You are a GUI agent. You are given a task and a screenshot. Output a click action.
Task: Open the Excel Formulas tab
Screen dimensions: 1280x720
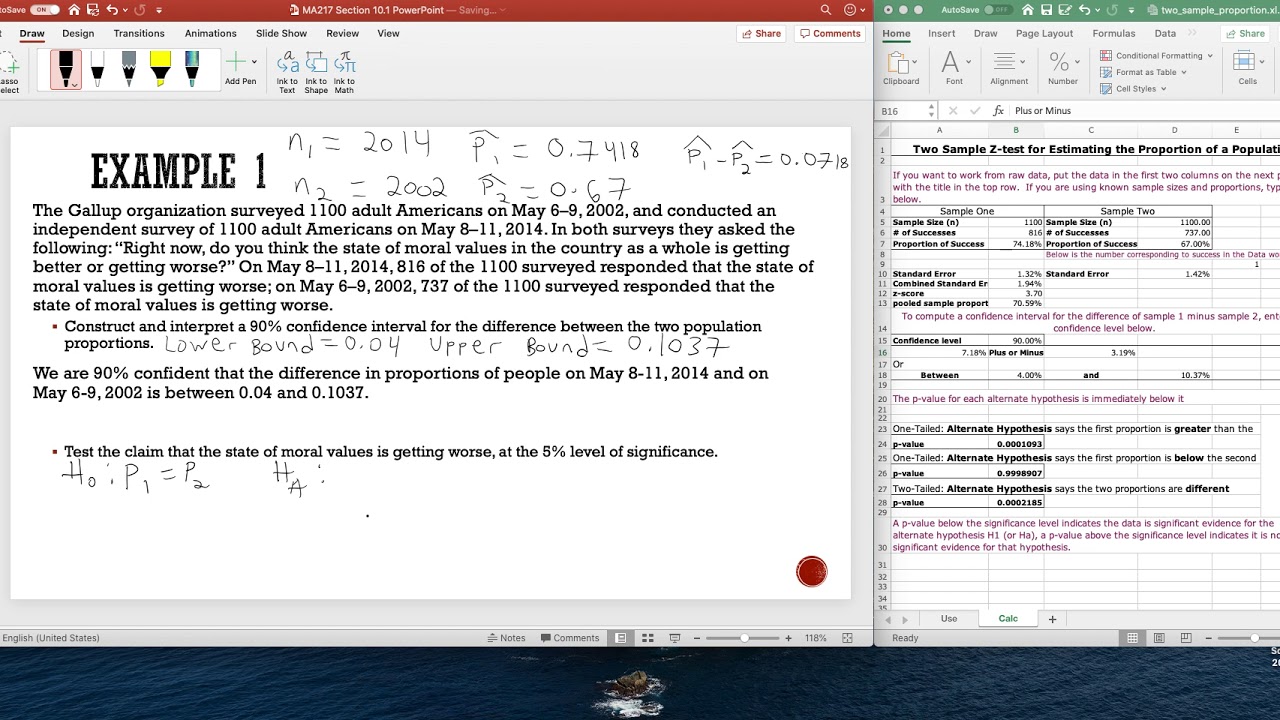coord(1113,33)
